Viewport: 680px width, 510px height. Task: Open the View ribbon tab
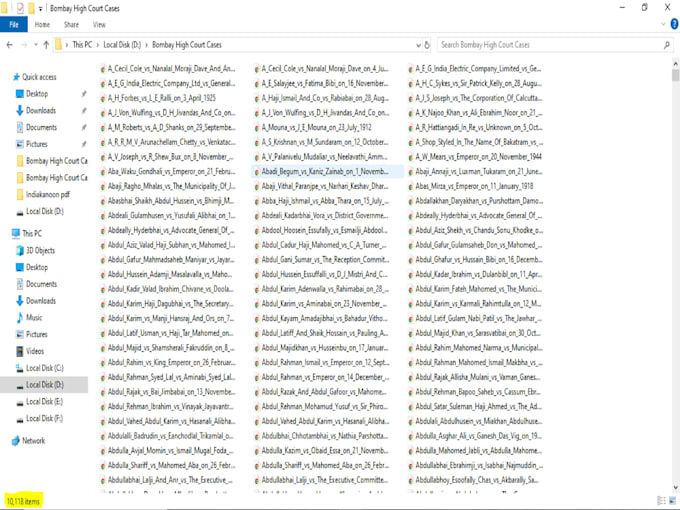99,25
